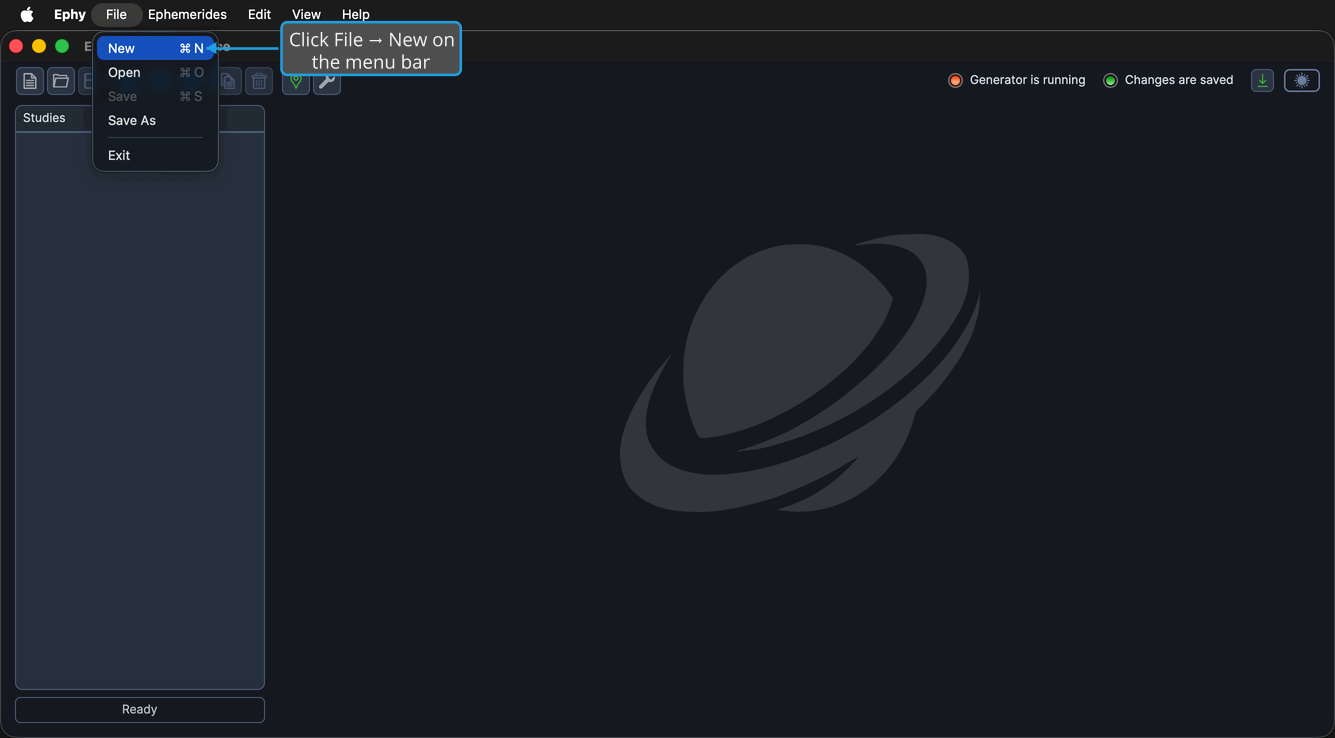Open the Apple menu
Viewport: 1335px width, 738px height.
pos(27,14)
